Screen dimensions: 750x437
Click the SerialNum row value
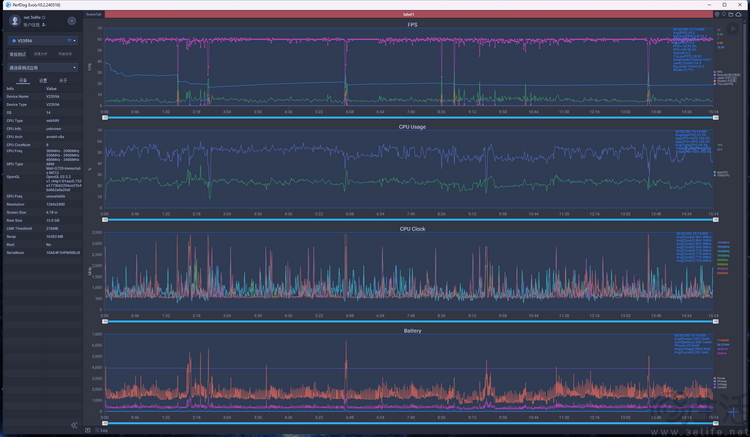tap(63, 252)
